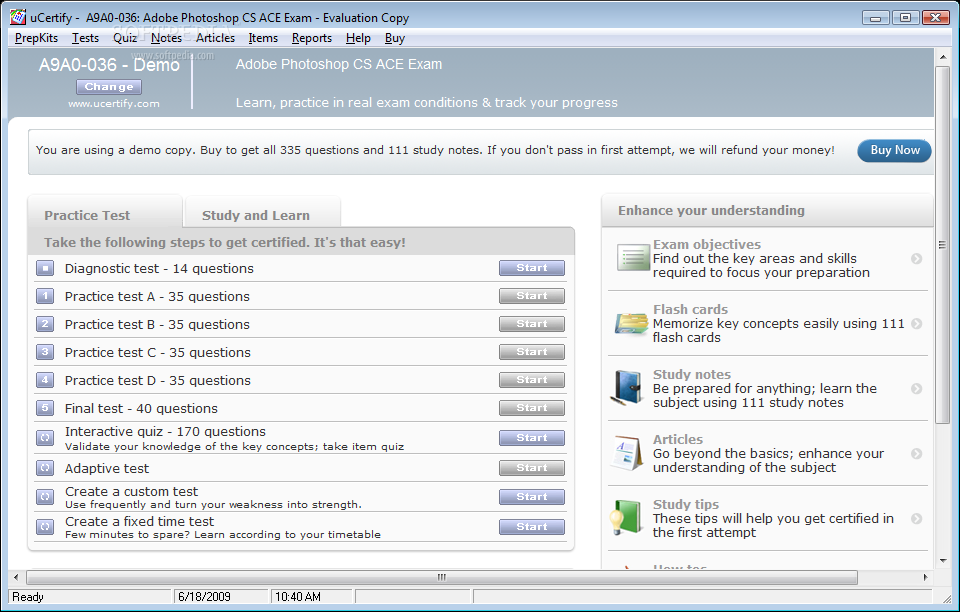Open the PrepKits menu
960x612 pixels.
[x=36, y=38]
